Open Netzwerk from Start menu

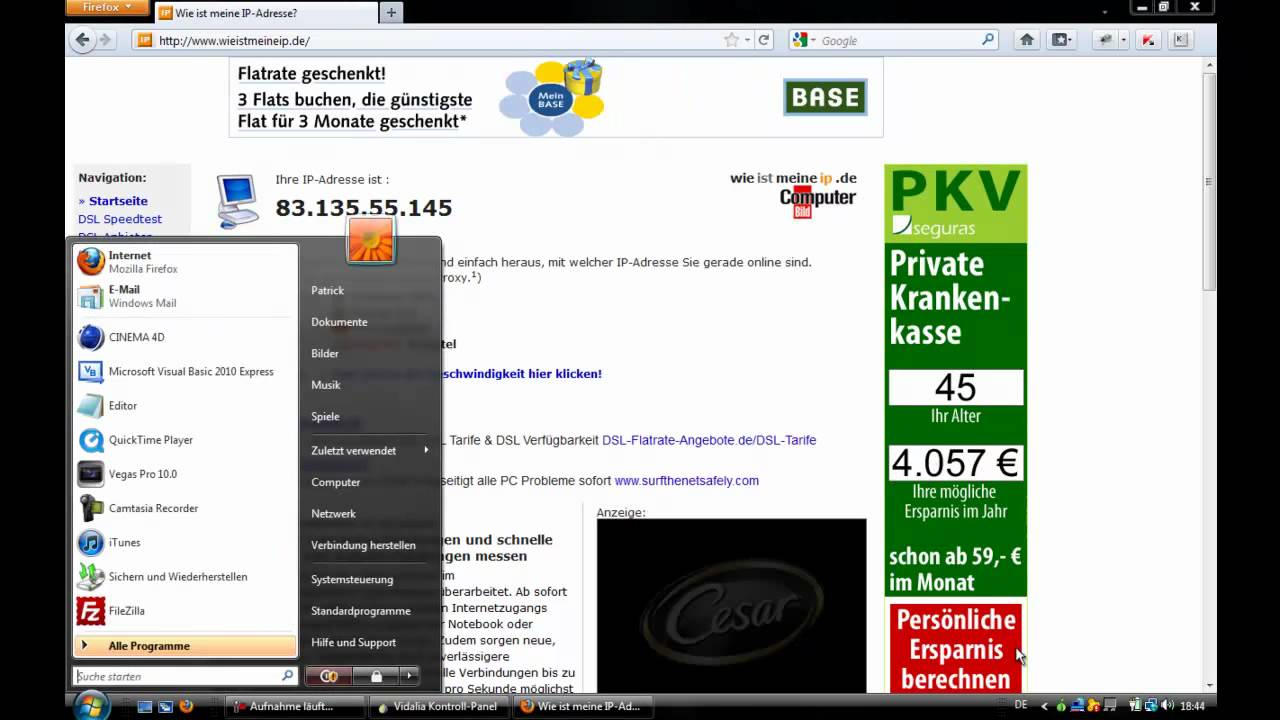pyautogui.click(x=333, y=513)
